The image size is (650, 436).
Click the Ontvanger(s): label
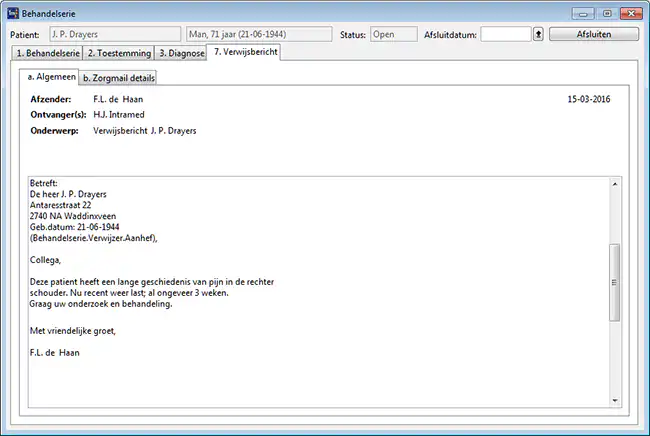pos(58,115)
